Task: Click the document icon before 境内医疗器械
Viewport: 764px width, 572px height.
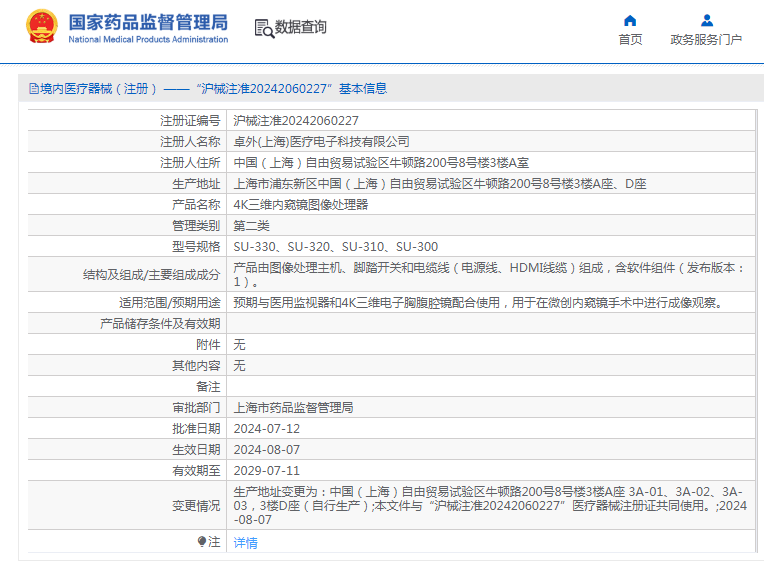Action: coord(33,89)
